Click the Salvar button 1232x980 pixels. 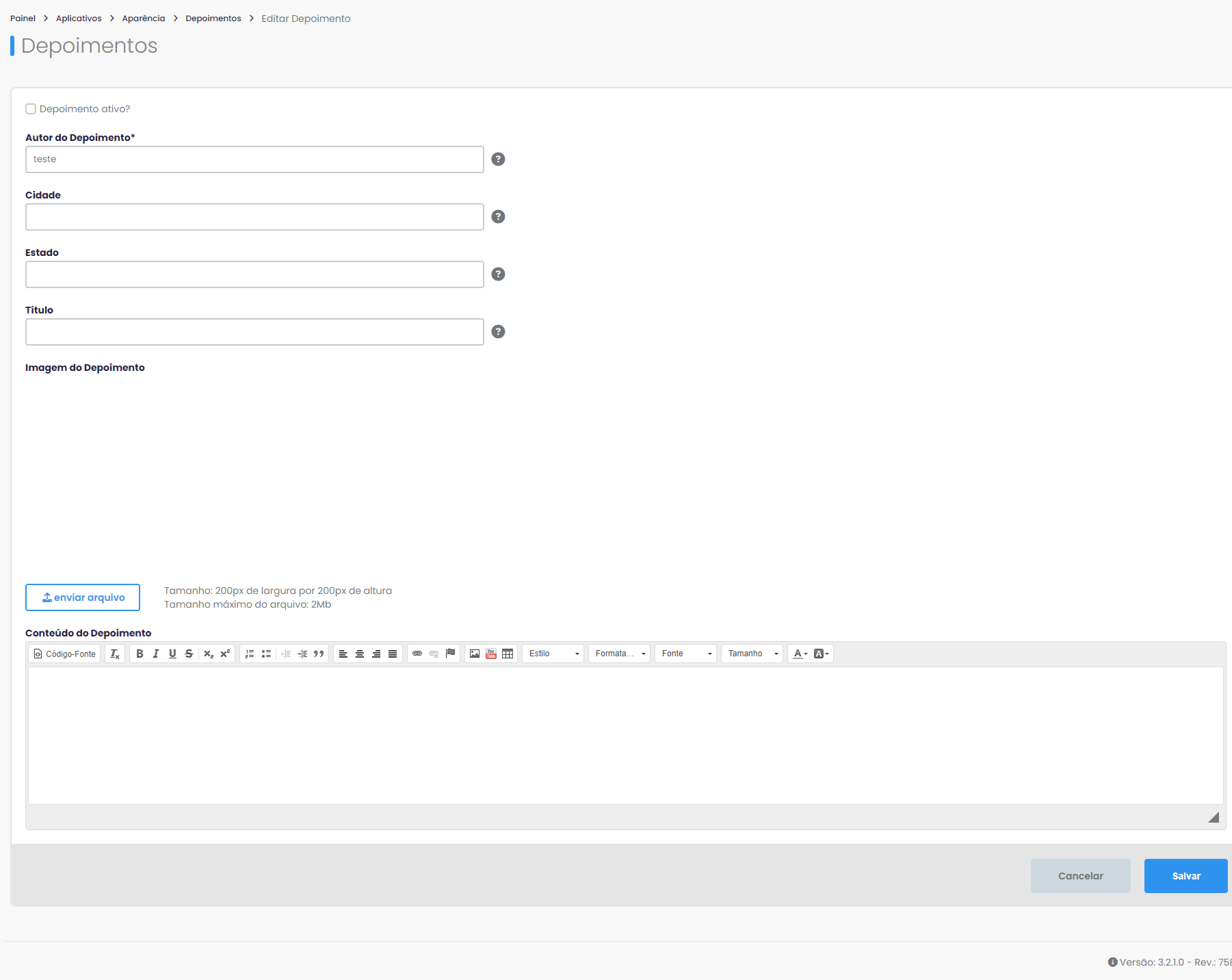coord(1186,876)
